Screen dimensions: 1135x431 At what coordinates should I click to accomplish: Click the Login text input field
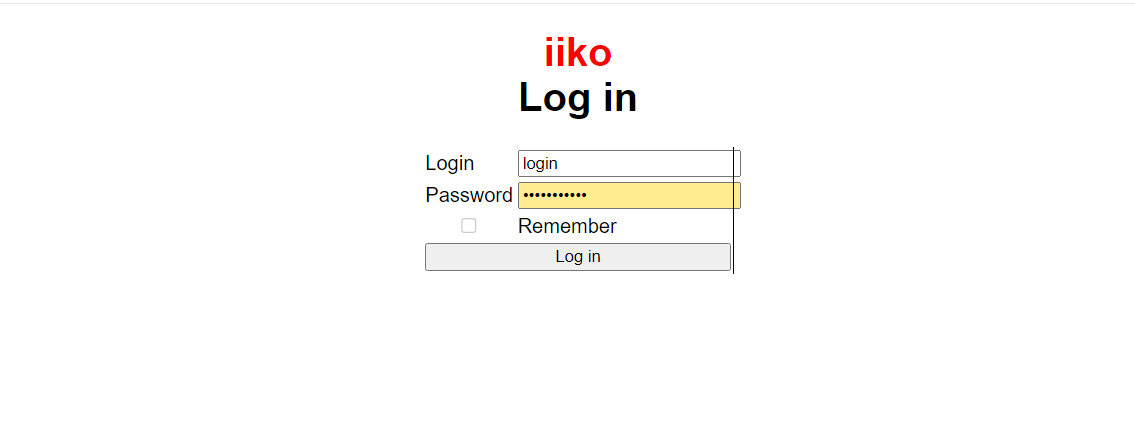click(628, 163)
